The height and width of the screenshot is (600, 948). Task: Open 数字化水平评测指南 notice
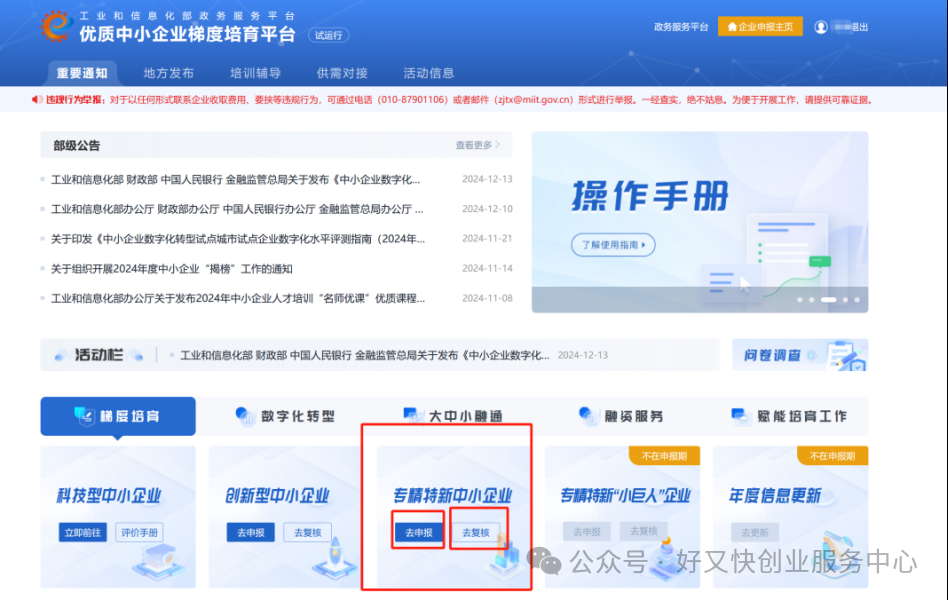[238, 239]
